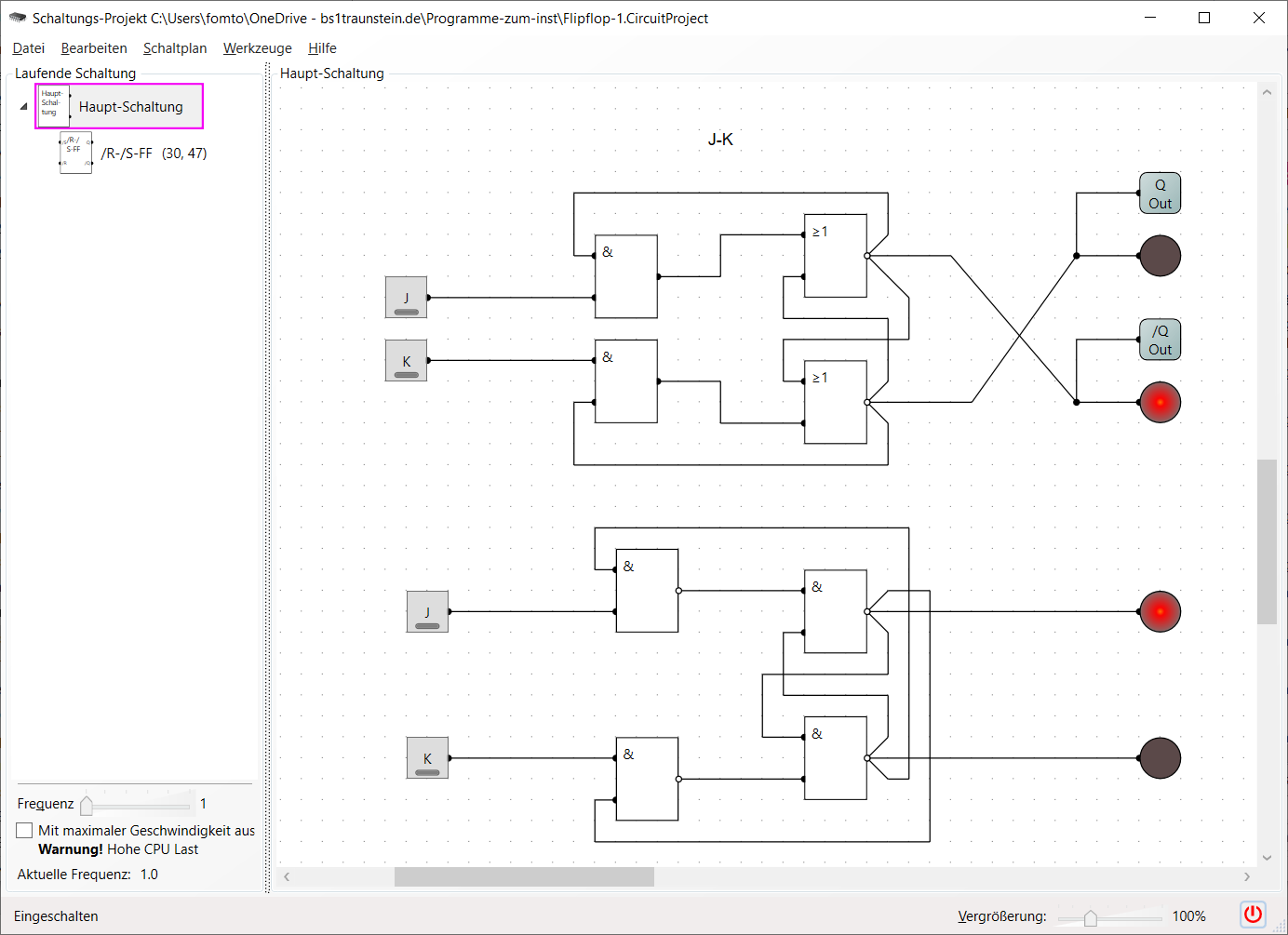Click the dark LED at bottom right
The image size is (1288, 935).
coord(1161,758)
